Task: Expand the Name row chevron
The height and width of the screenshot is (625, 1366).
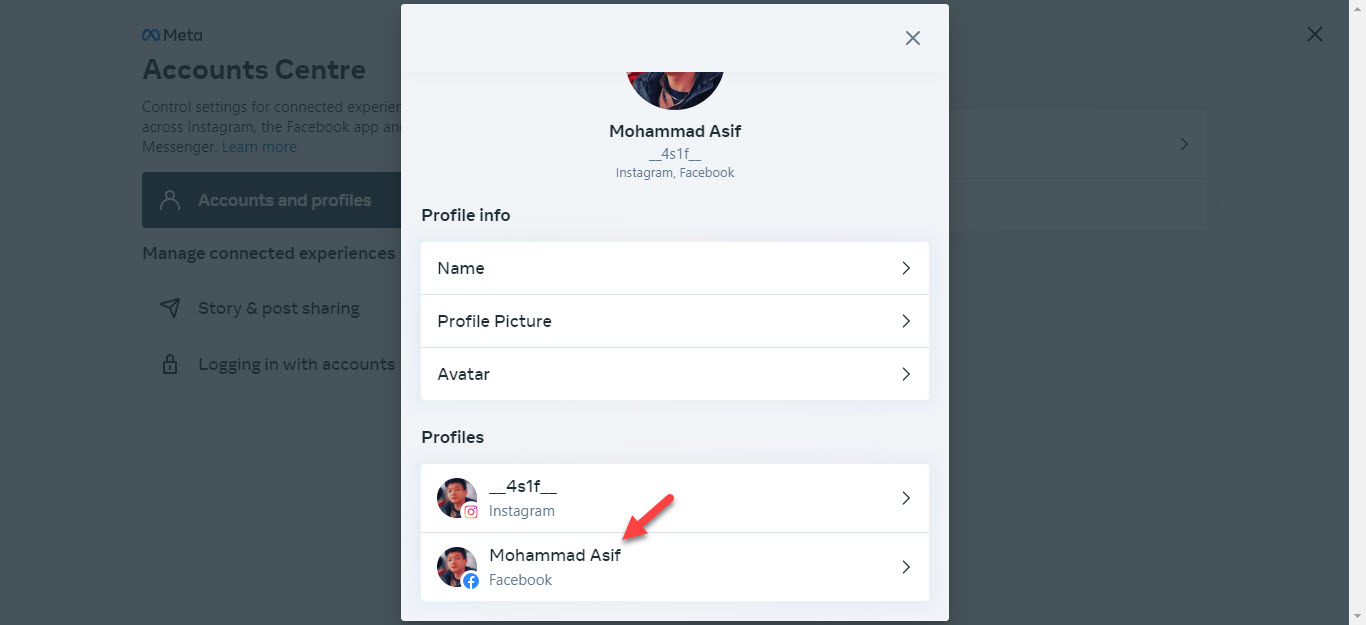Action: click(x=905, y=268)
